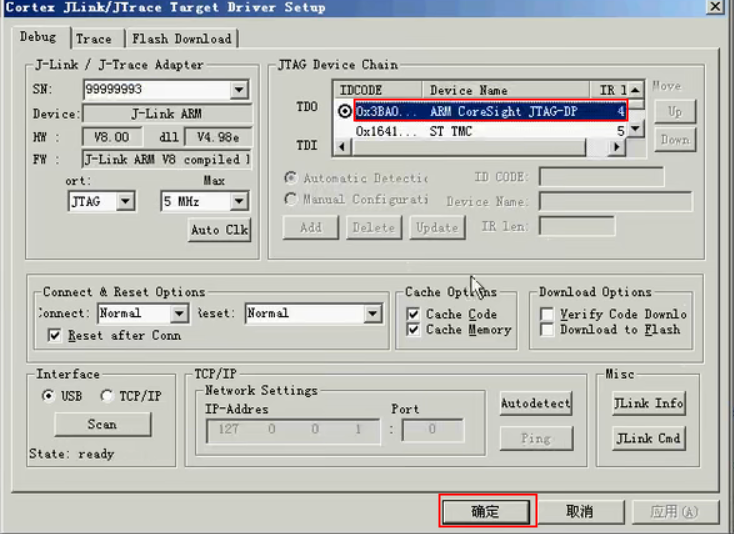
Task: Switch to the Trace tab
Action: coord(94,38)
